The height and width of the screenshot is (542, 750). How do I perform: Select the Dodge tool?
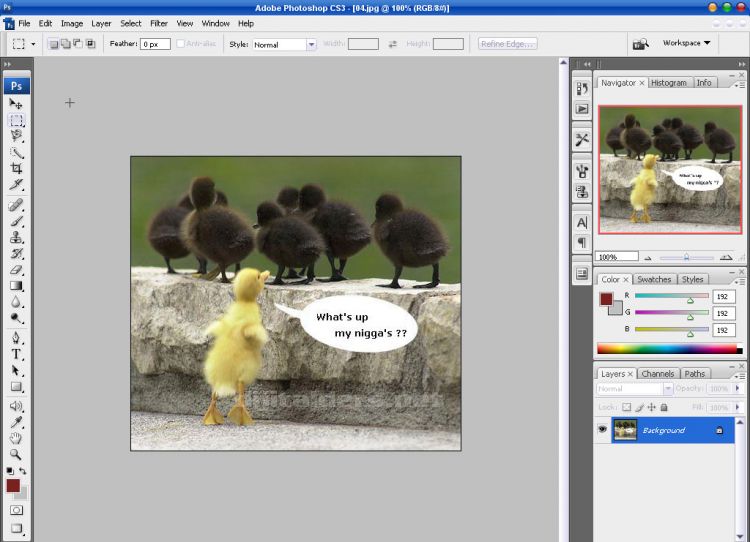pos(16,318)
